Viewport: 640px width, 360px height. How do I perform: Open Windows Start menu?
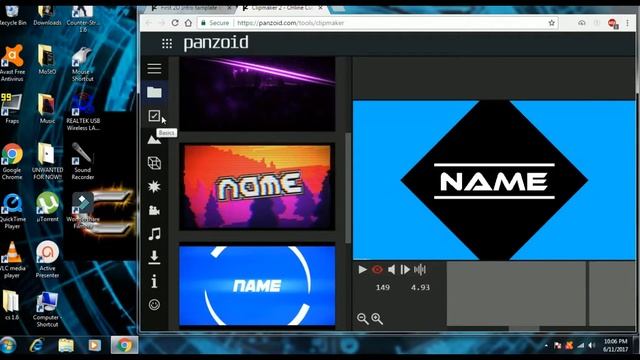click(8, 345)
